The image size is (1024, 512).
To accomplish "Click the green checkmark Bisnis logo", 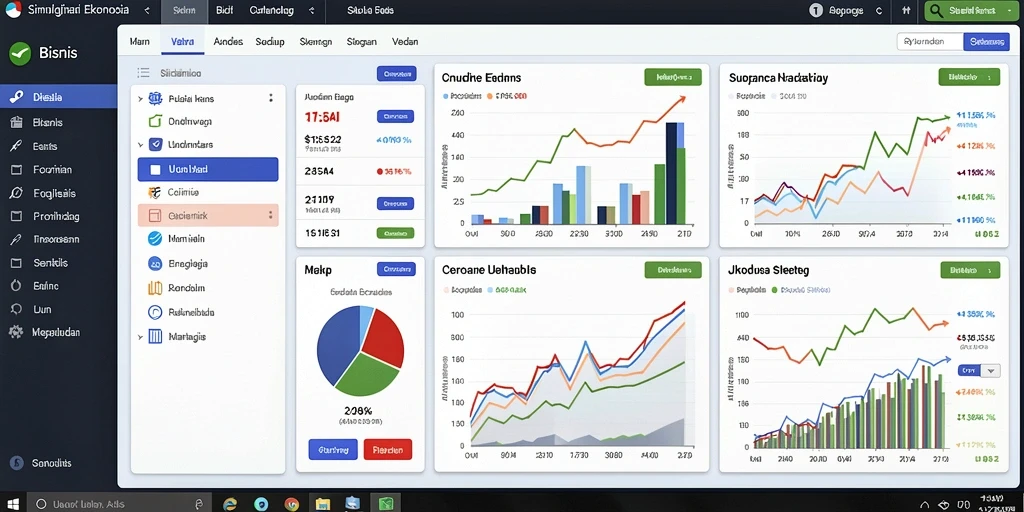I will (20, 54).
